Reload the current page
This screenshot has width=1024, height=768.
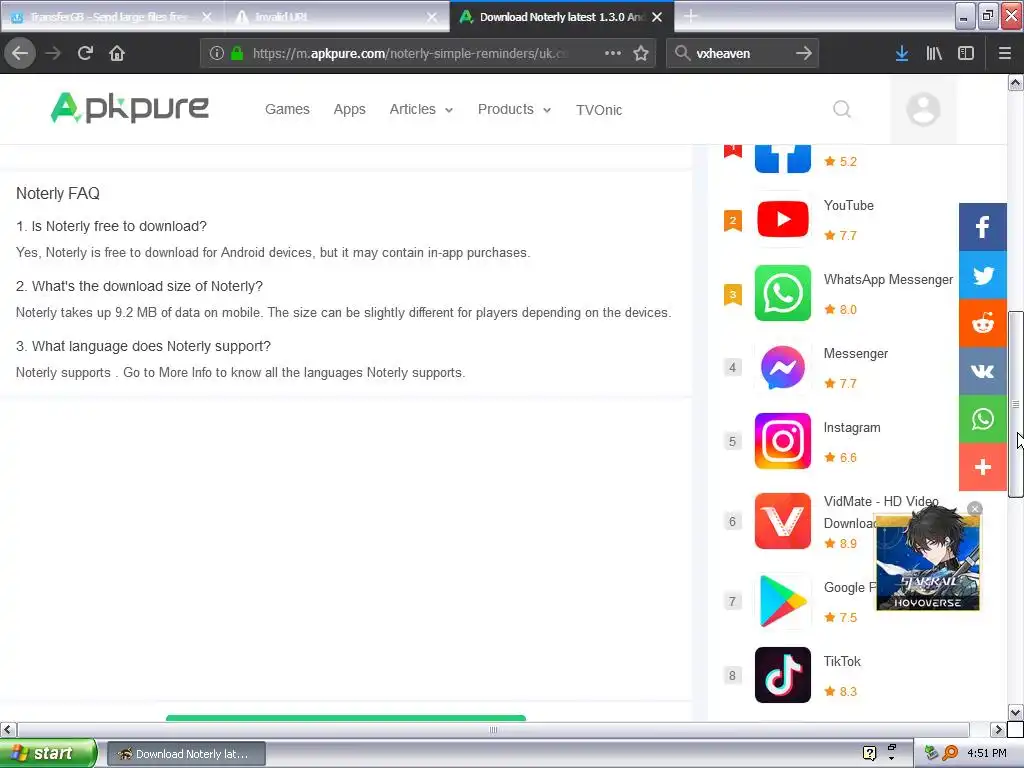pyautogui.click(x=85, y=53)
